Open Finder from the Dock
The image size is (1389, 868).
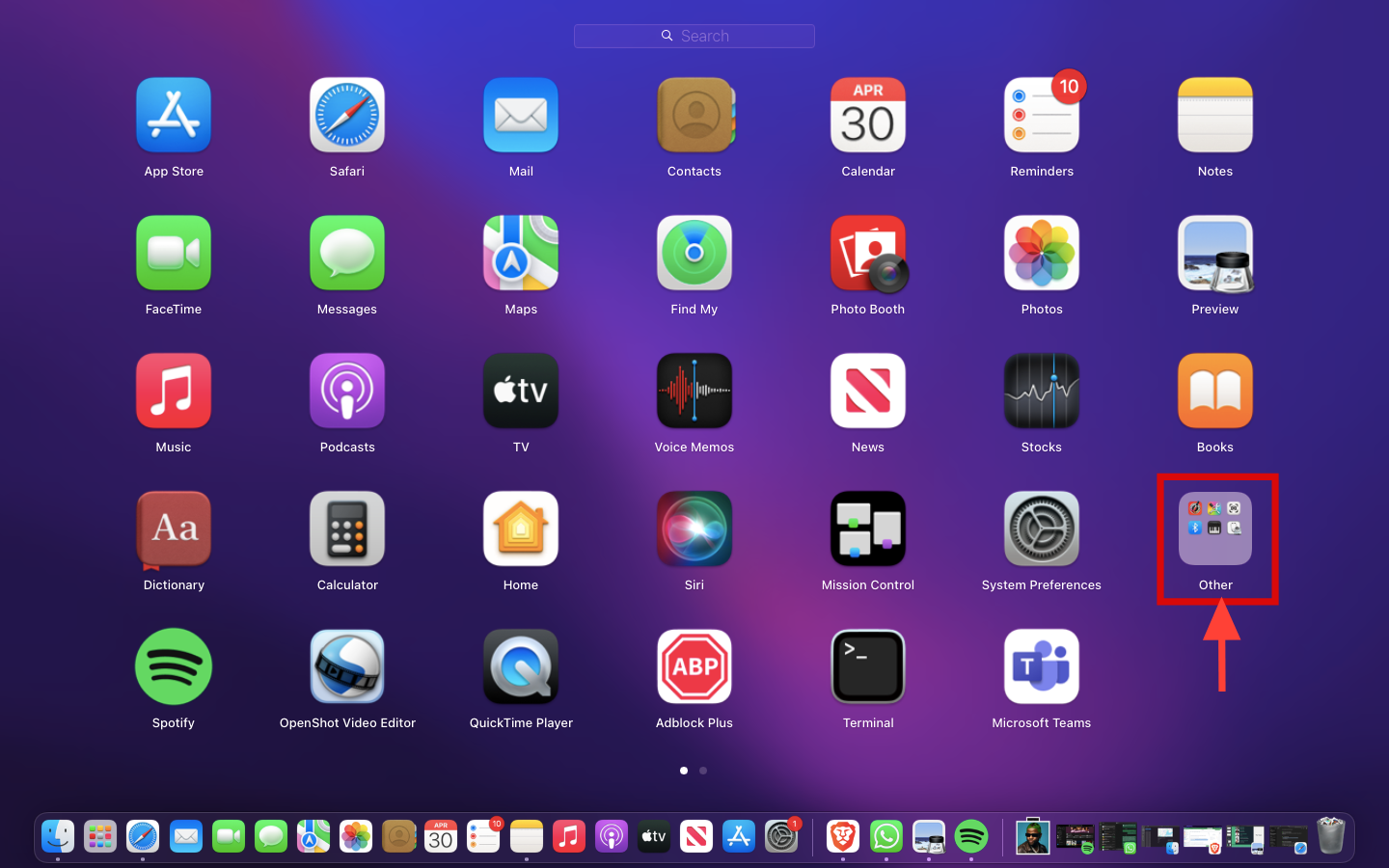click(58, 836)
